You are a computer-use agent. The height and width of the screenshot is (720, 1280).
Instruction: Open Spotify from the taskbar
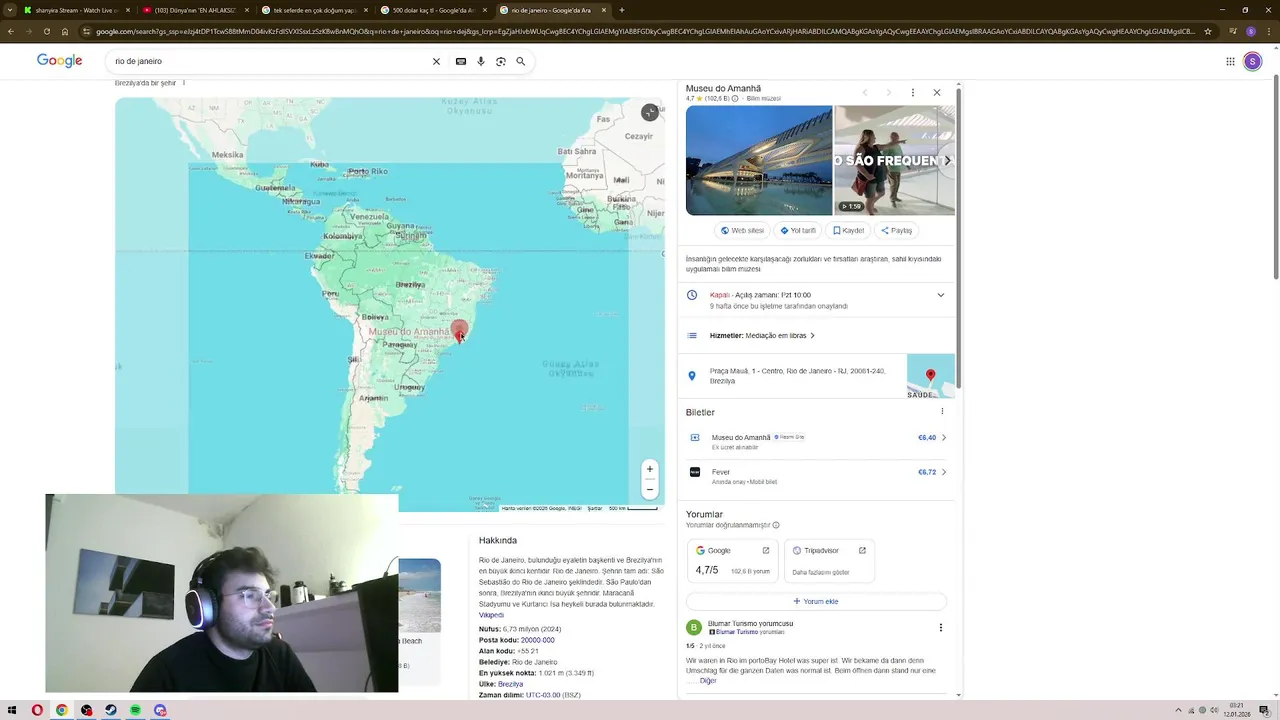[136, 710]
